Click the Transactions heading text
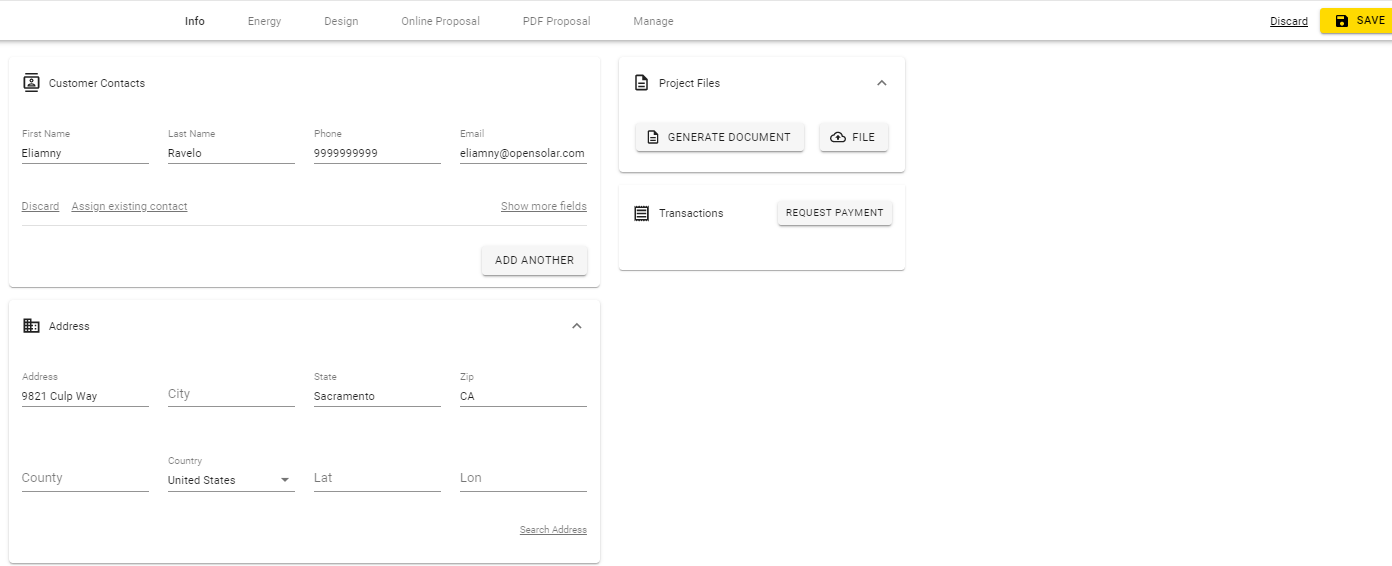Screen dimensions: 1392x566 [691, 213]
